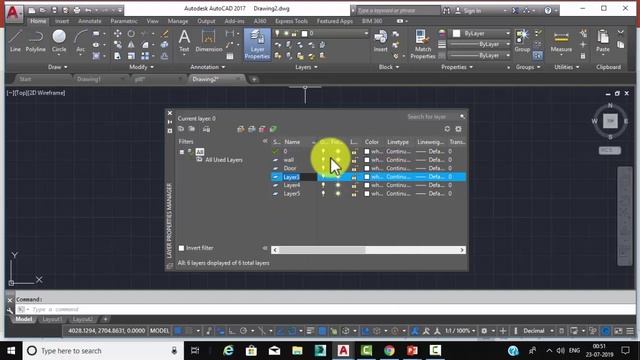Toggle lock icon for wall layer
The height and width of the screenshot is (360, 640).
[x=354, y=160]
